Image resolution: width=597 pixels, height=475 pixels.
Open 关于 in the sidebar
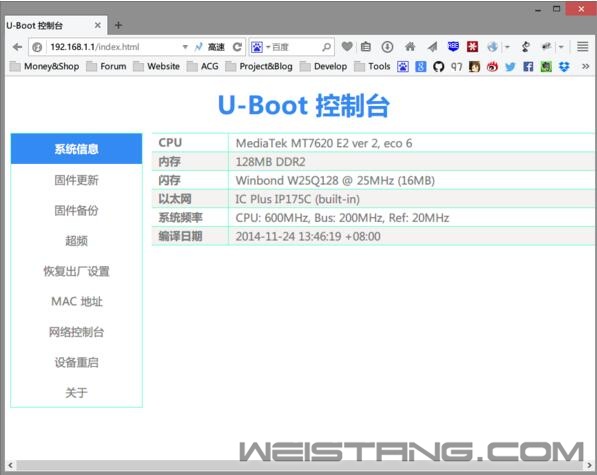point(77,392)
